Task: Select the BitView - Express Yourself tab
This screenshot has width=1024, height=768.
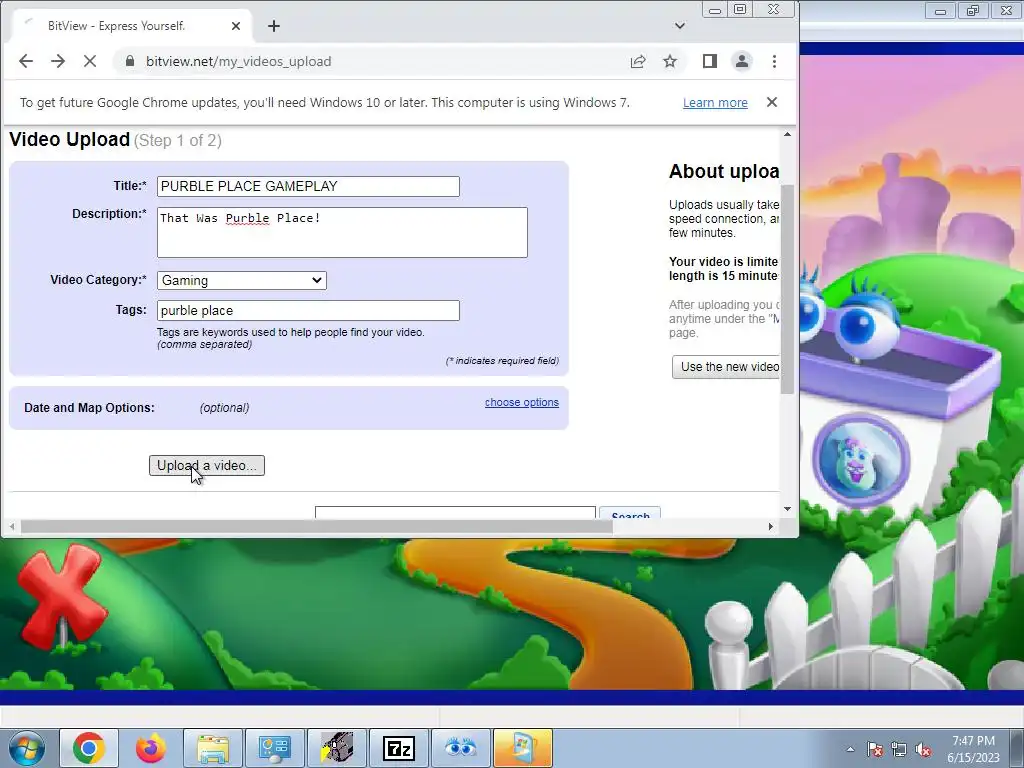Action: click(x=131, y=25)
